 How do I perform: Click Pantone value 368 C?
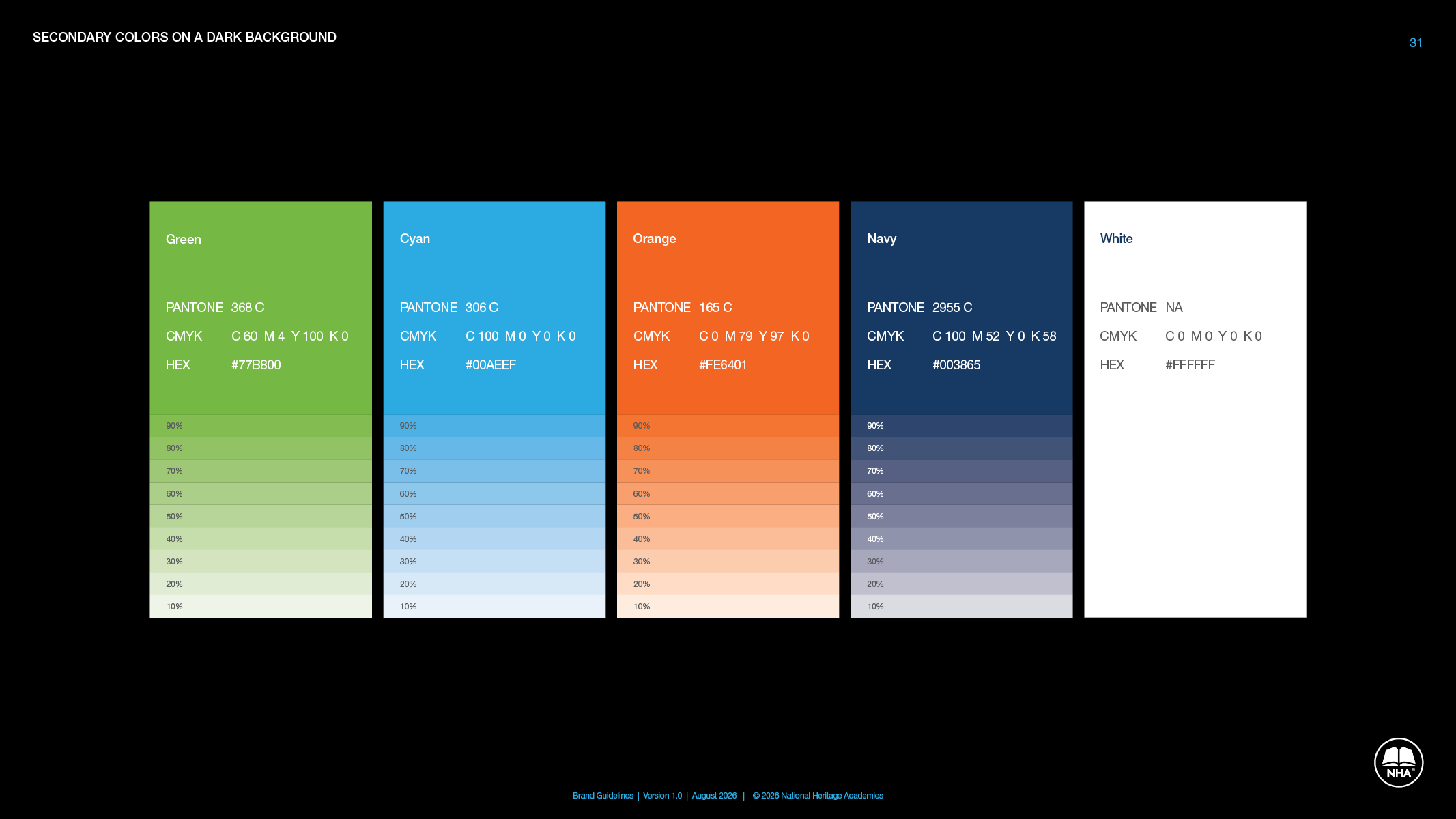tap(247, 308)
